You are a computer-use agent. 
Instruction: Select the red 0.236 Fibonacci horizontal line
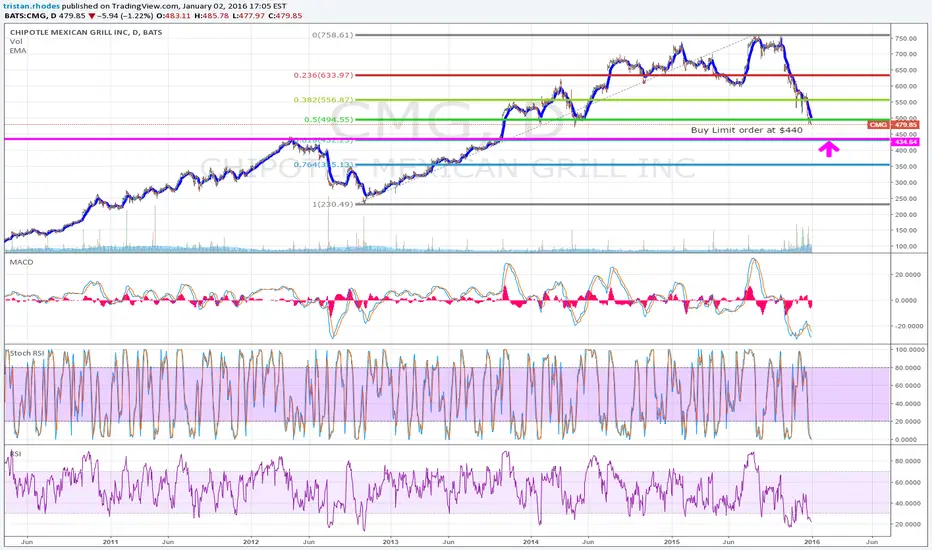click(622, 75)
